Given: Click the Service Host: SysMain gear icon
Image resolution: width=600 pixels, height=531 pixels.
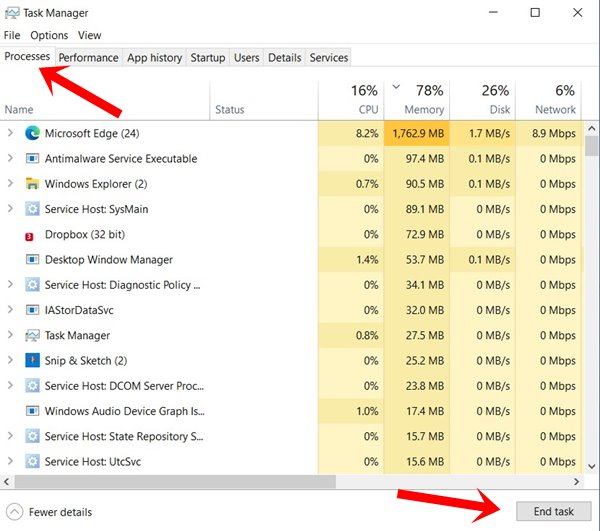Looking at the screenshot, I should point(33,209).
